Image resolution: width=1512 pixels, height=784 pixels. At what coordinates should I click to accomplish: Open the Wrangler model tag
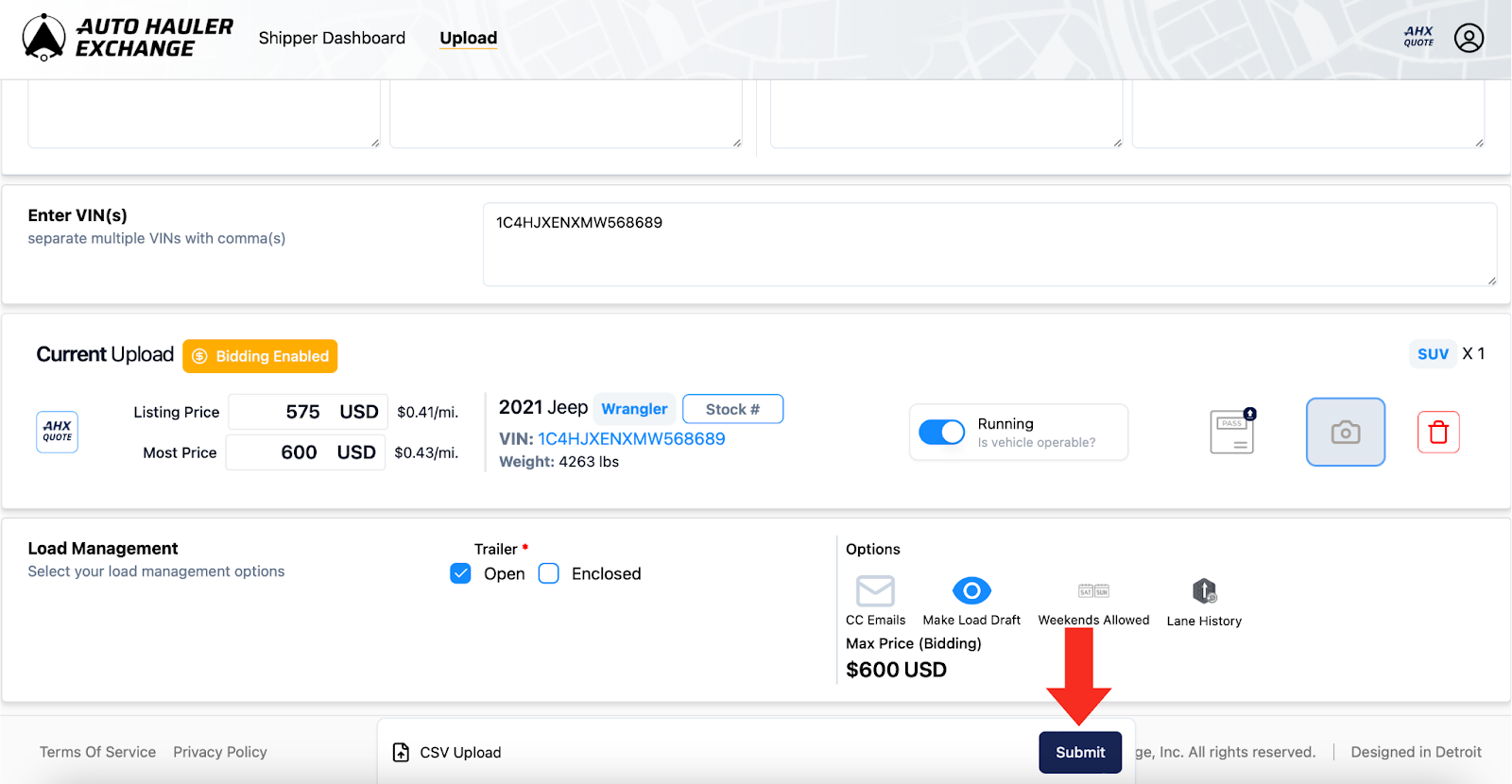point(634,409)
